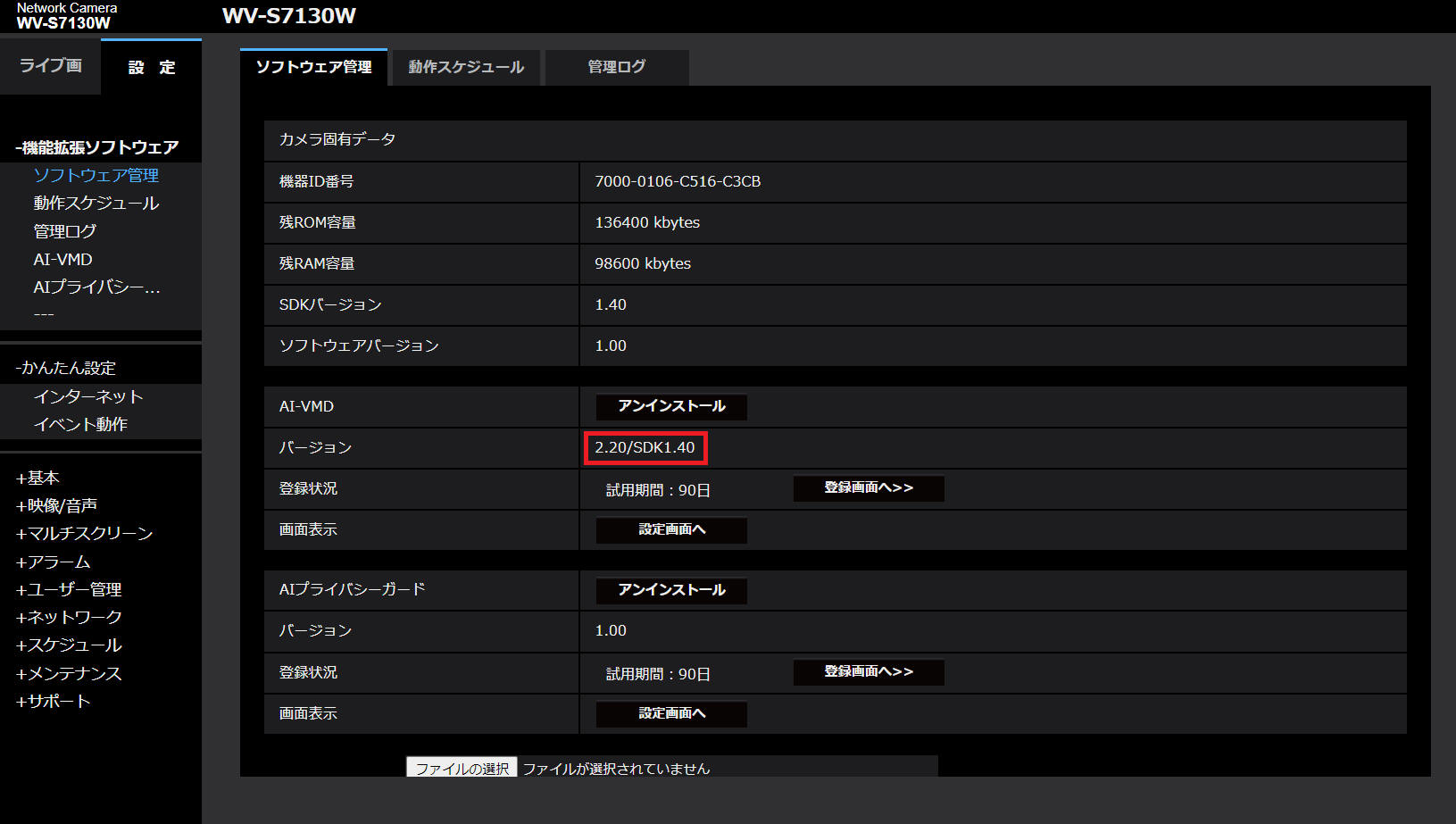Expand the サポート menu section
Viewport: 1456px width, 824px height.
click(54, 702)
